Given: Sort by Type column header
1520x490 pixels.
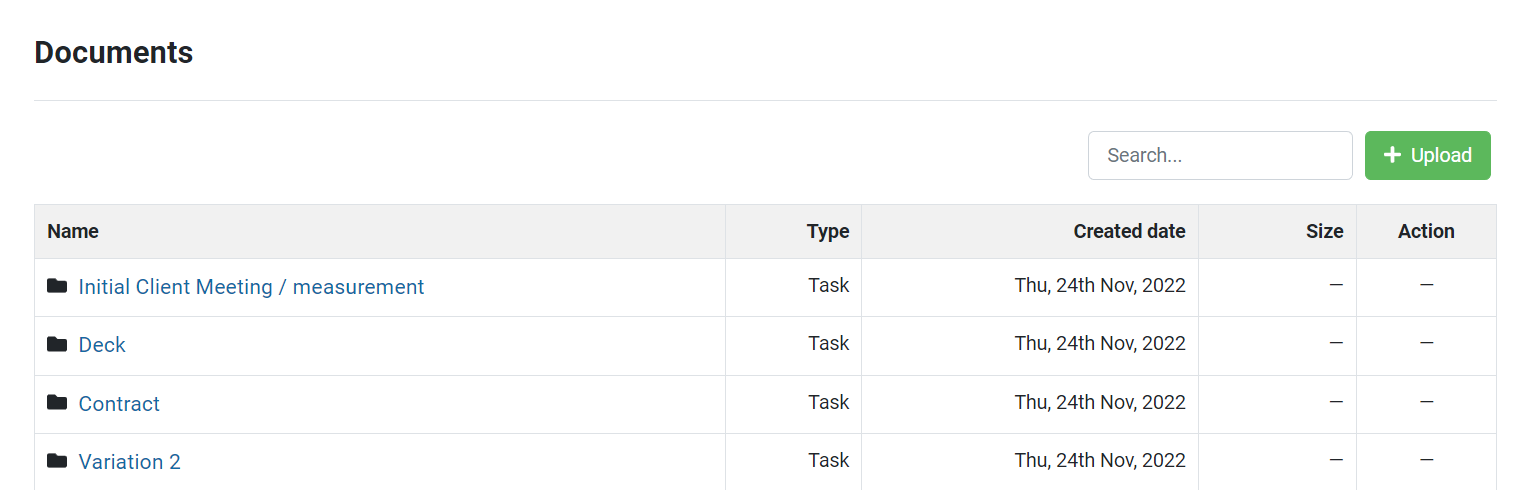Looking at the screenshot, I should (x=828, y=231).
